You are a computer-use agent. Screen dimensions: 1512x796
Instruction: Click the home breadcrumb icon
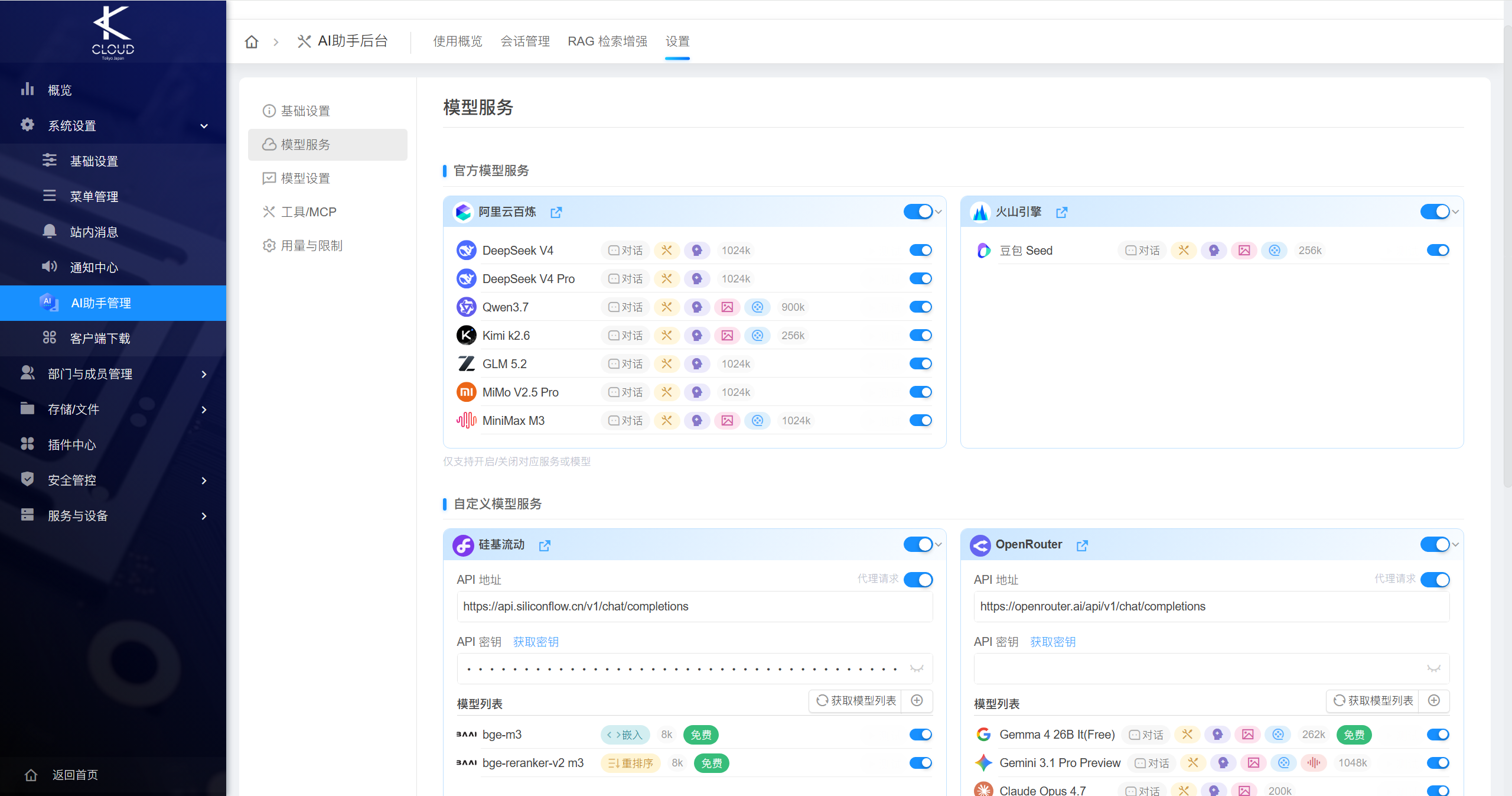[x=252, y=41]
